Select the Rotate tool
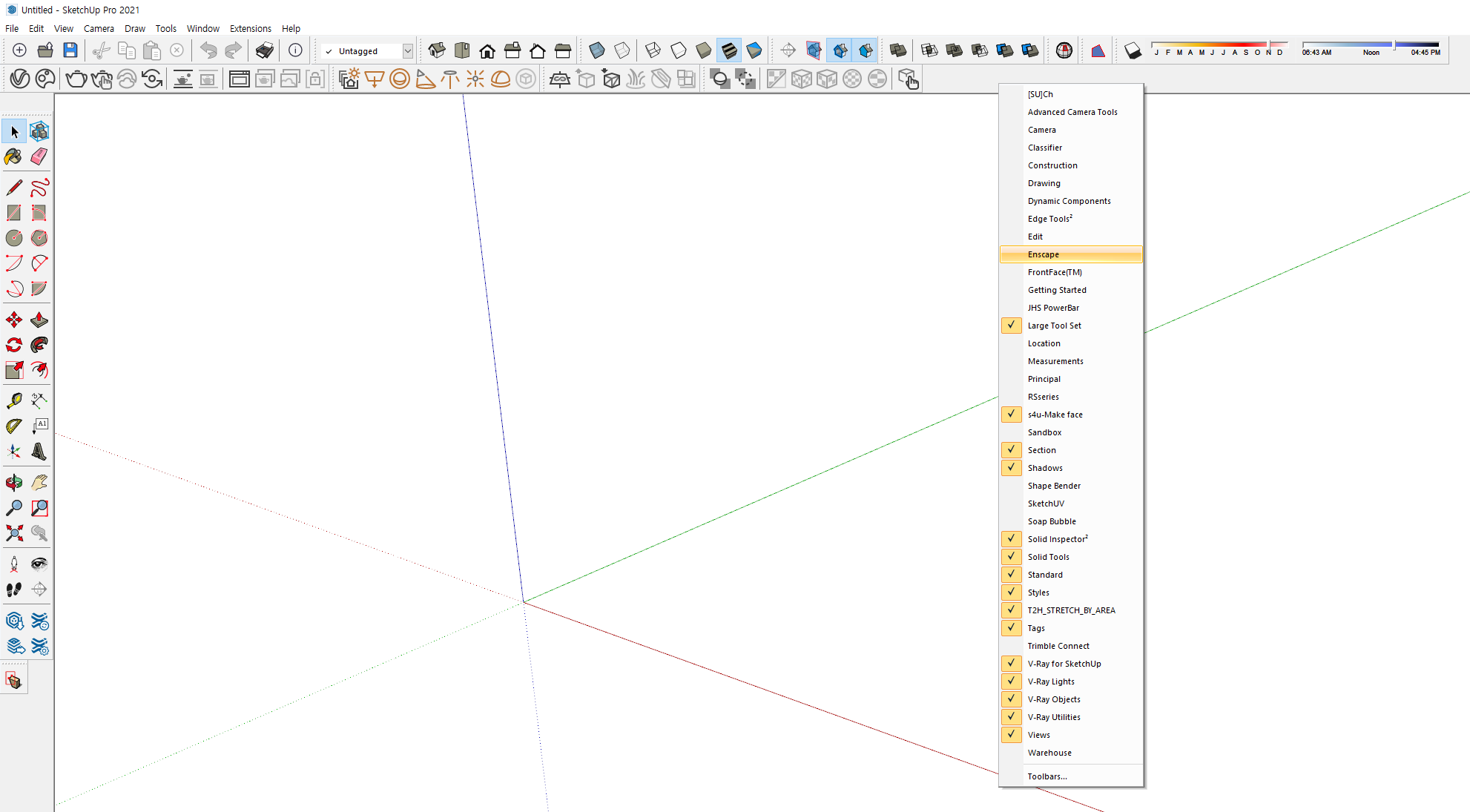This screenshot has height=812, width=1470. pyautogui.click(x=13, y=345)
